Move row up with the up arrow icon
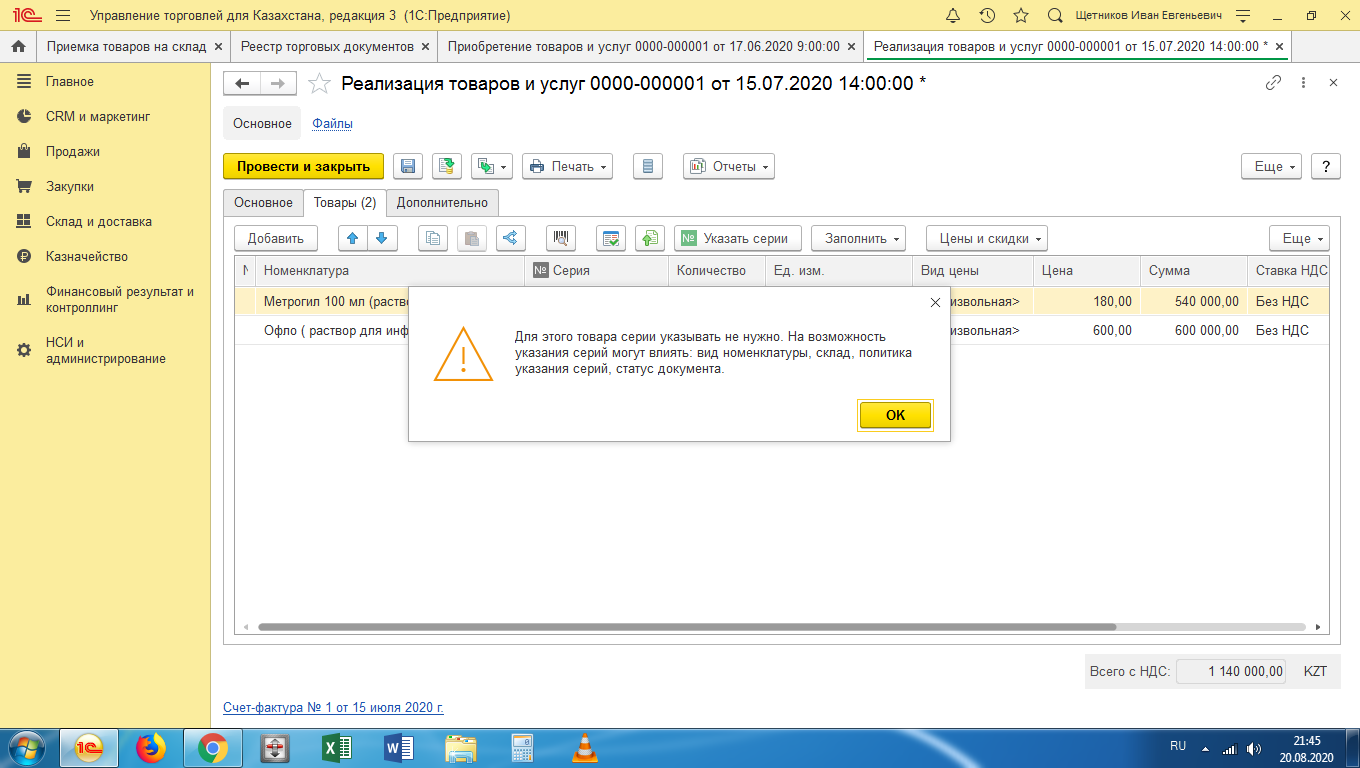This screenshot has width=1360, height=768. click(x=353, y=238)
